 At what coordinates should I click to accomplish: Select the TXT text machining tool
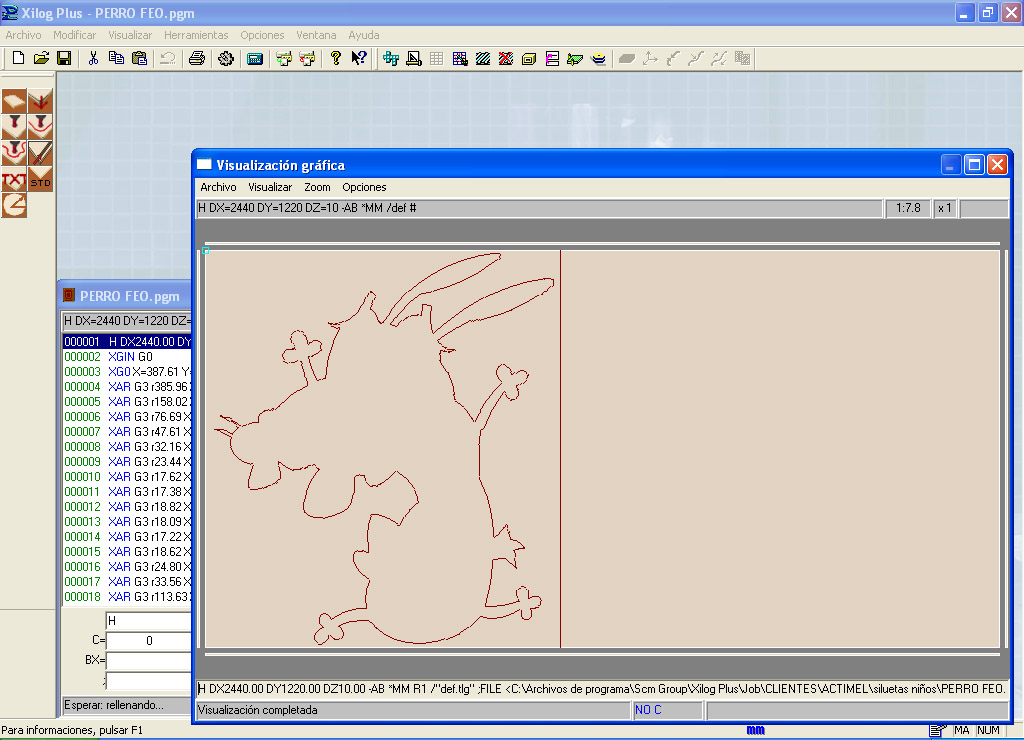point(14,180)
